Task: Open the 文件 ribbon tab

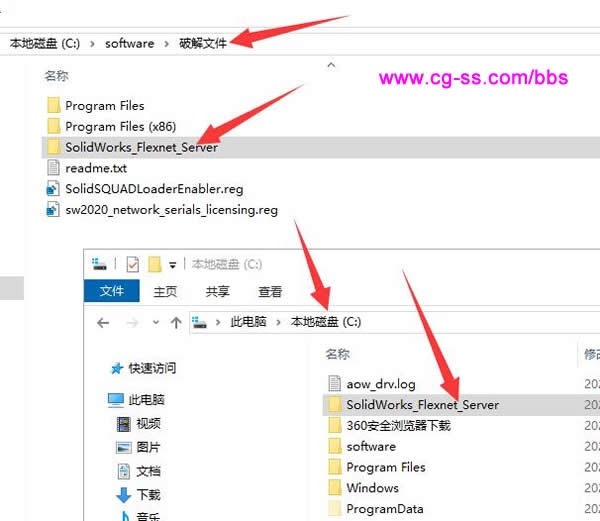Action: click(112, 291)
